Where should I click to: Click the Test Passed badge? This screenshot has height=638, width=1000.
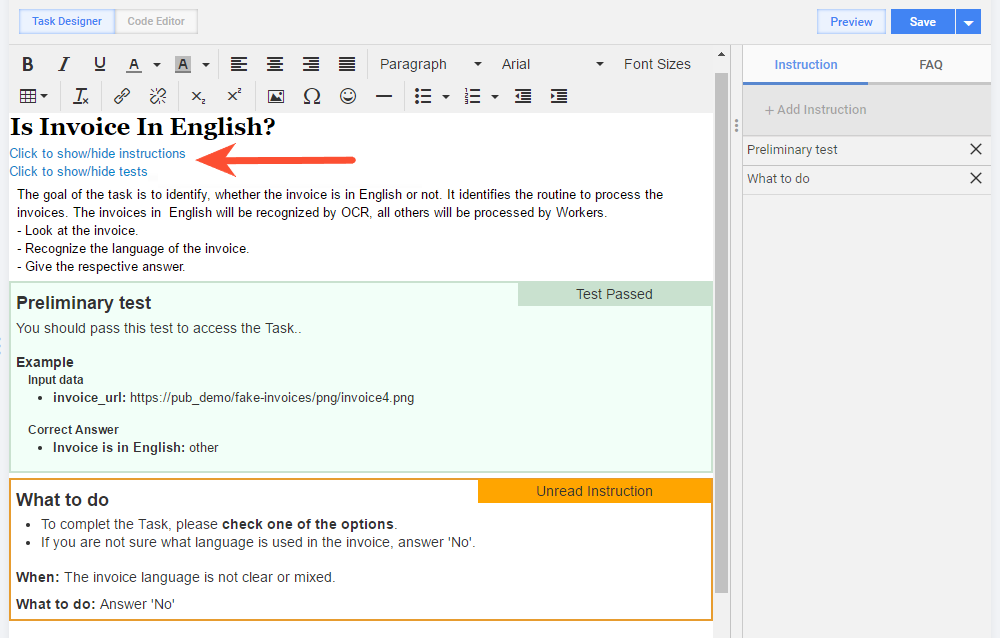[x=615, y=294]
